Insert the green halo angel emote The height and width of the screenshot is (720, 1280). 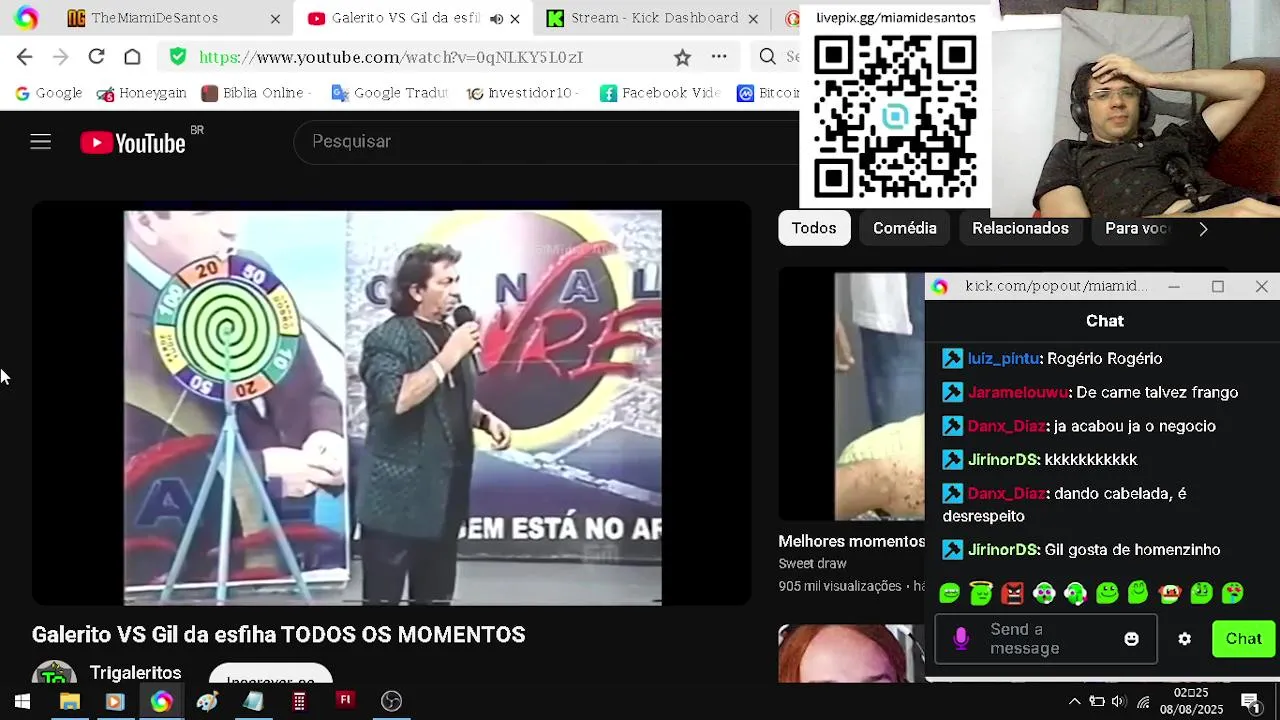click(x=981, y=593)
